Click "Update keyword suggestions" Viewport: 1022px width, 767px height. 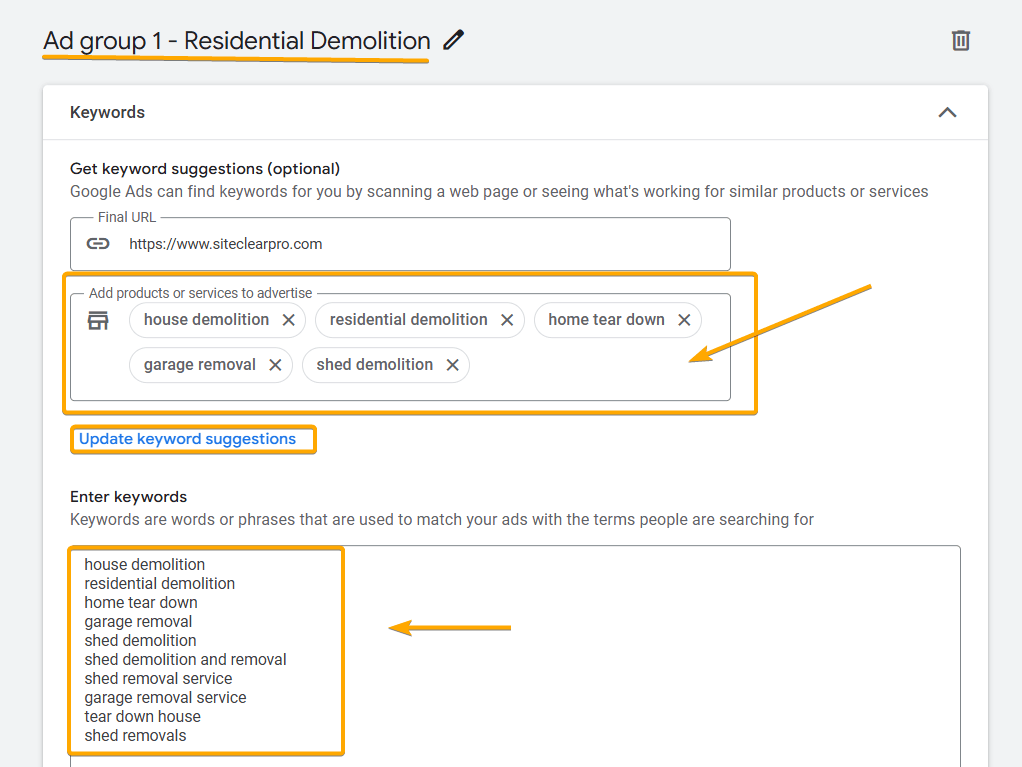pos(193,438)
